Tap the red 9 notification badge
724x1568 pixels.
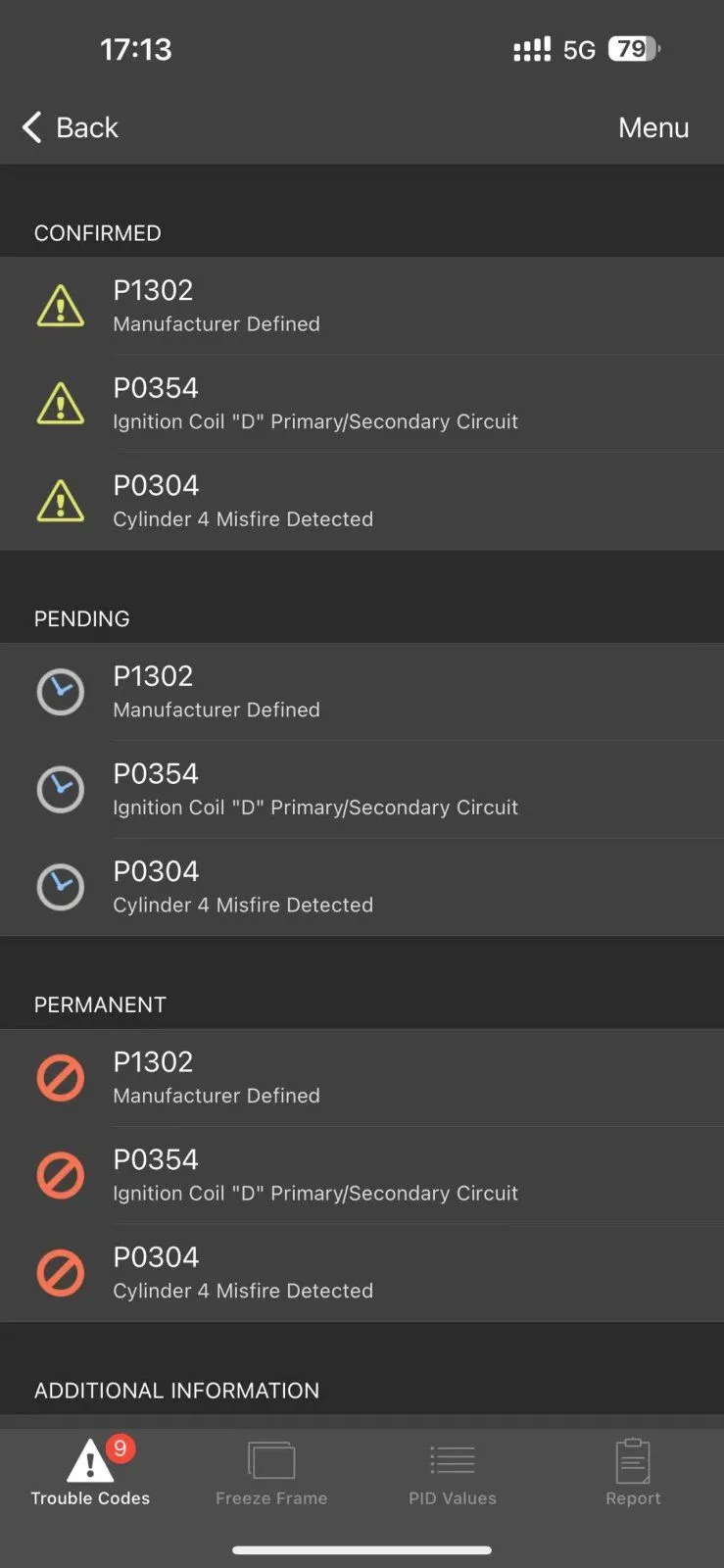(x=121, y=1448)
